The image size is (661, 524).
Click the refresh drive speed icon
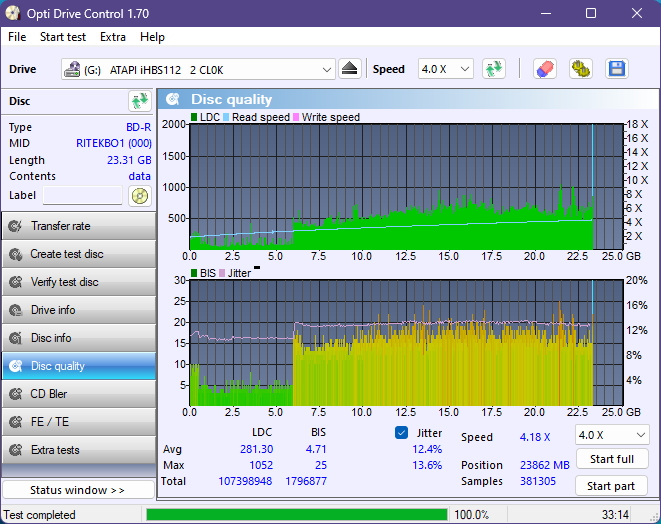tap(494, 69)
